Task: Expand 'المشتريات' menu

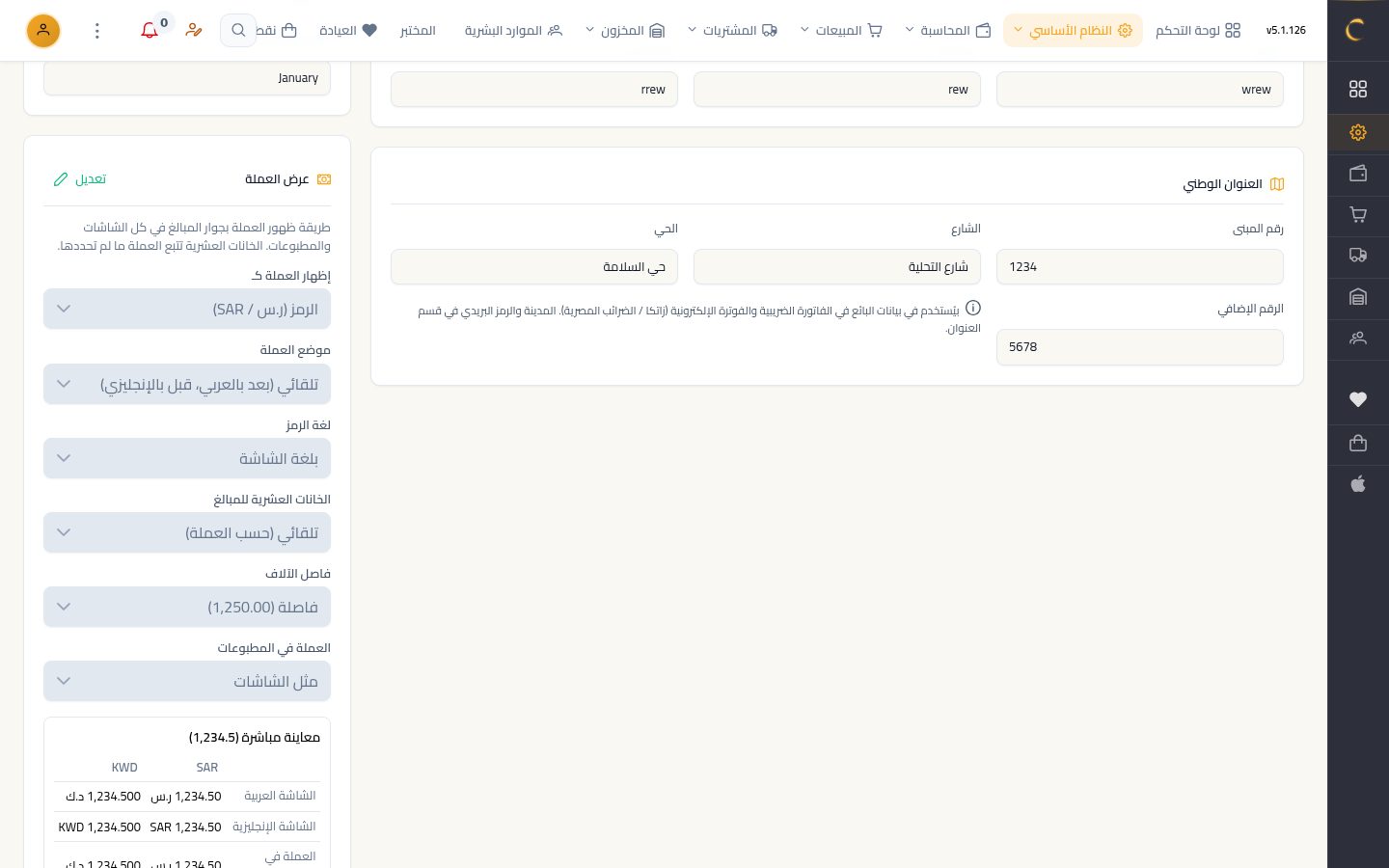Action: click(x=732, y=31)
